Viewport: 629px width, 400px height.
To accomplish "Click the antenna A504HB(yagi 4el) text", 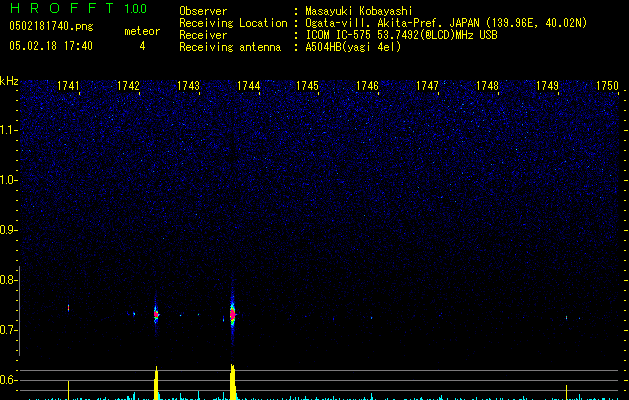I will [353, 47].
